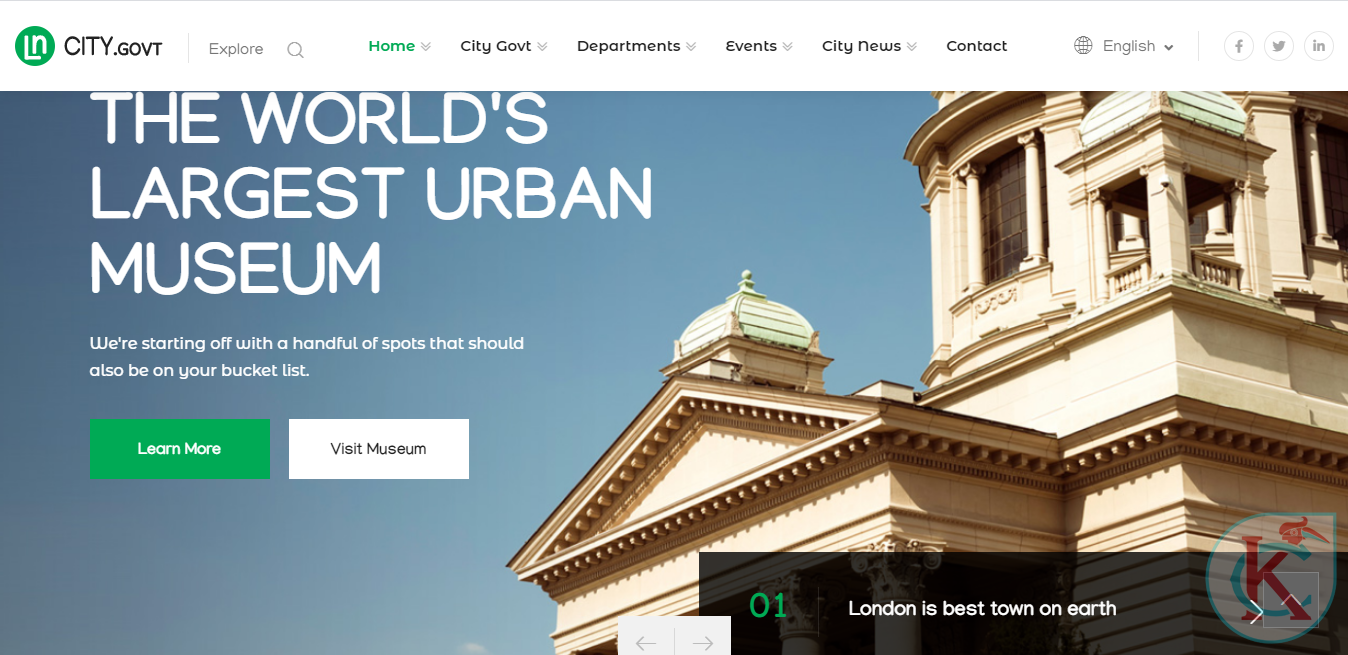Click the search magnifier icon
Screen dimensions: 1348x655
pos(295,49)
